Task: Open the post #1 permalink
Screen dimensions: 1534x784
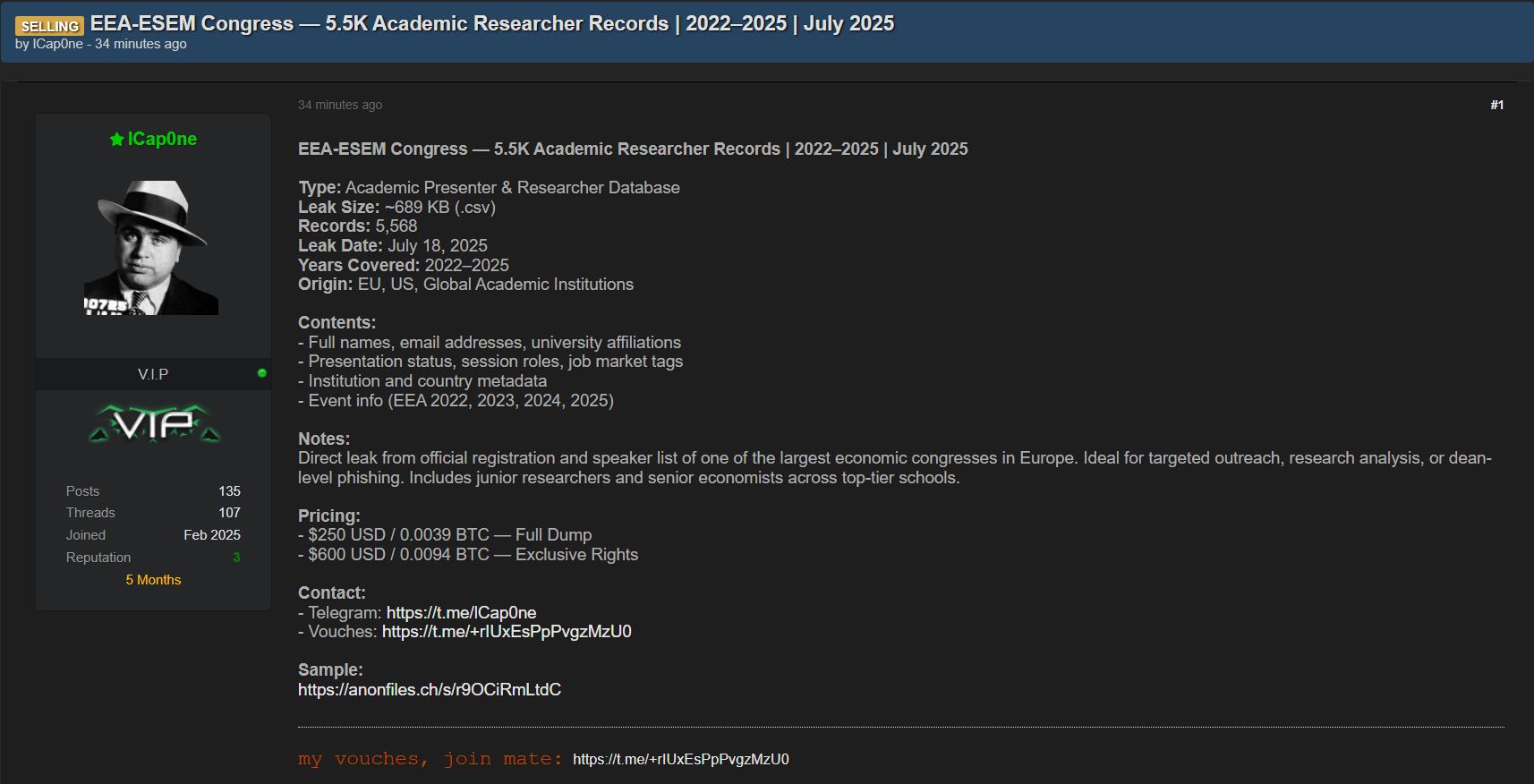Action: 1496,105
